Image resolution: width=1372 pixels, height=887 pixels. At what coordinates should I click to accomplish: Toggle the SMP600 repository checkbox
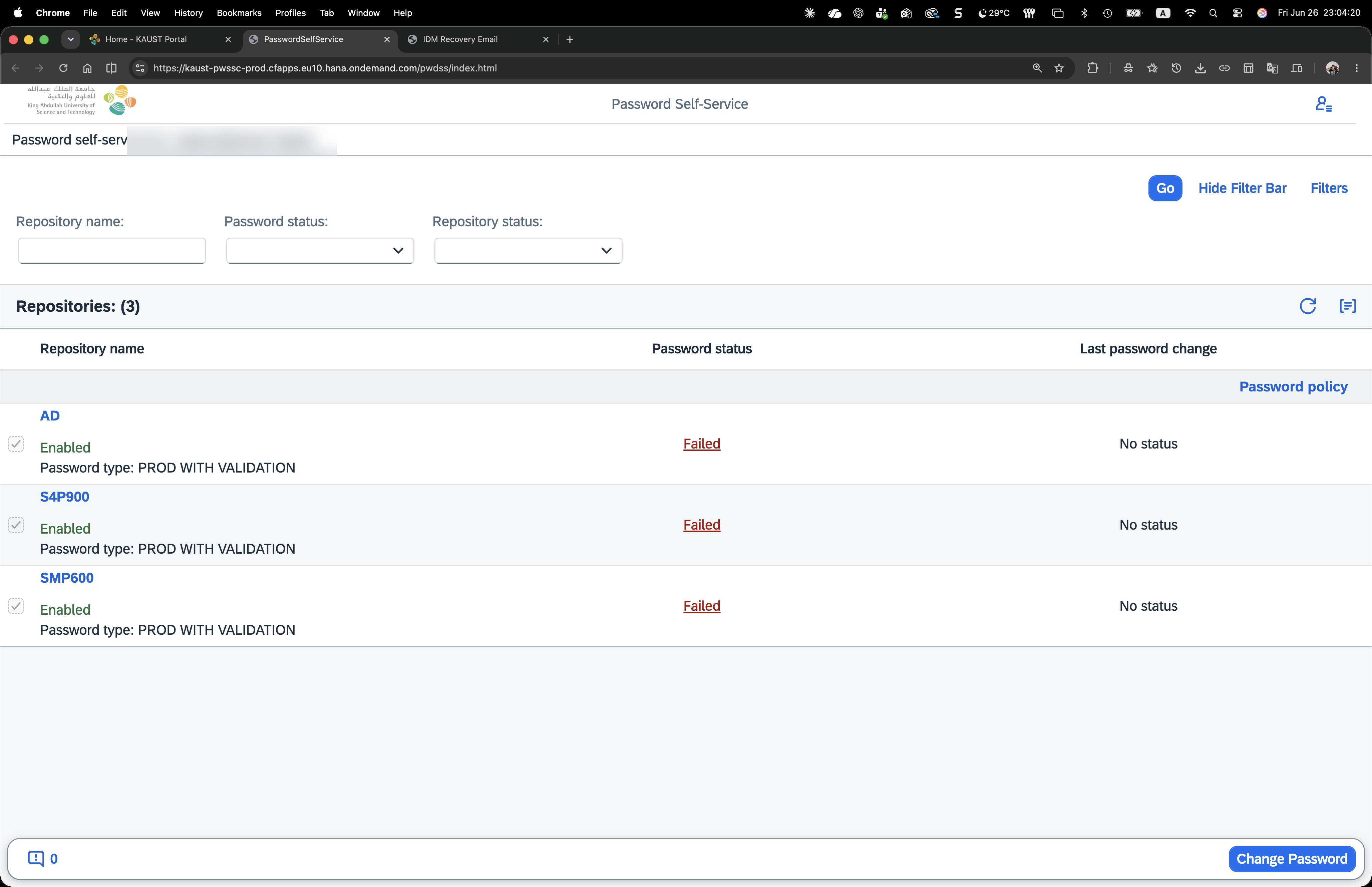(x=16, y=606)
